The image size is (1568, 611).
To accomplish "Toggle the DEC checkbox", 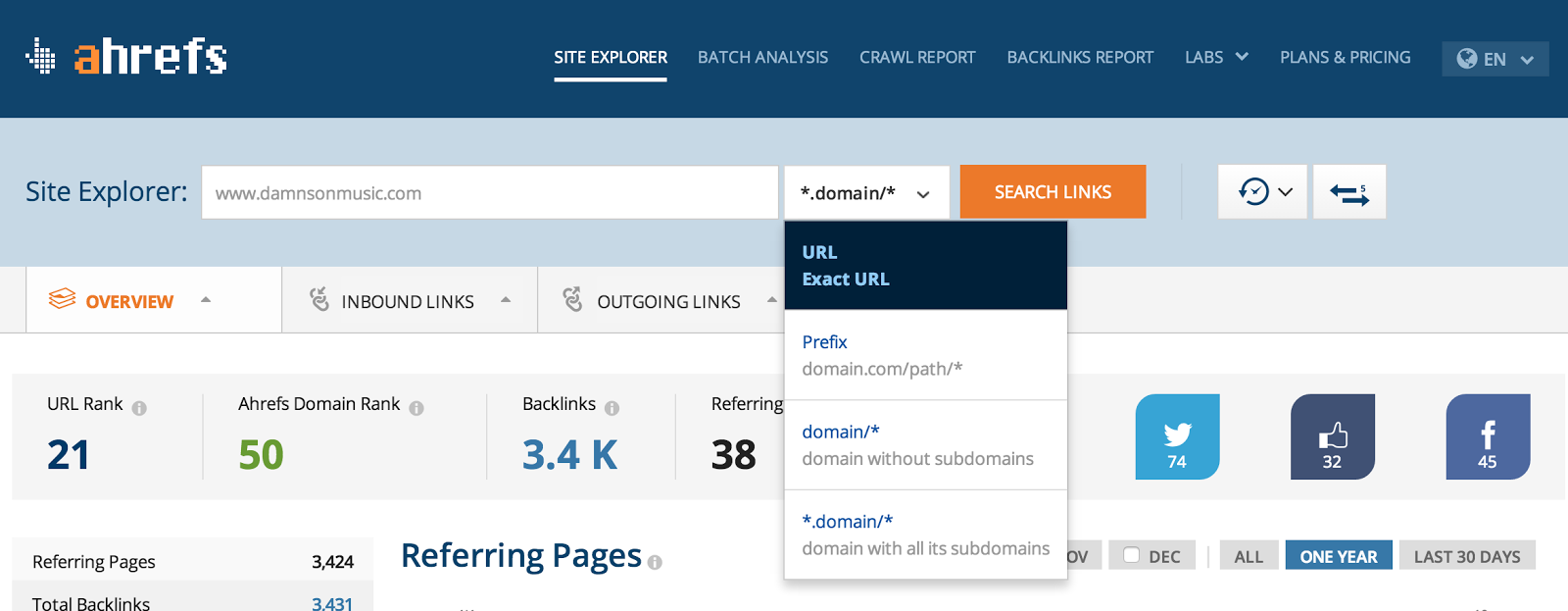I will (x=1132, y=555).
